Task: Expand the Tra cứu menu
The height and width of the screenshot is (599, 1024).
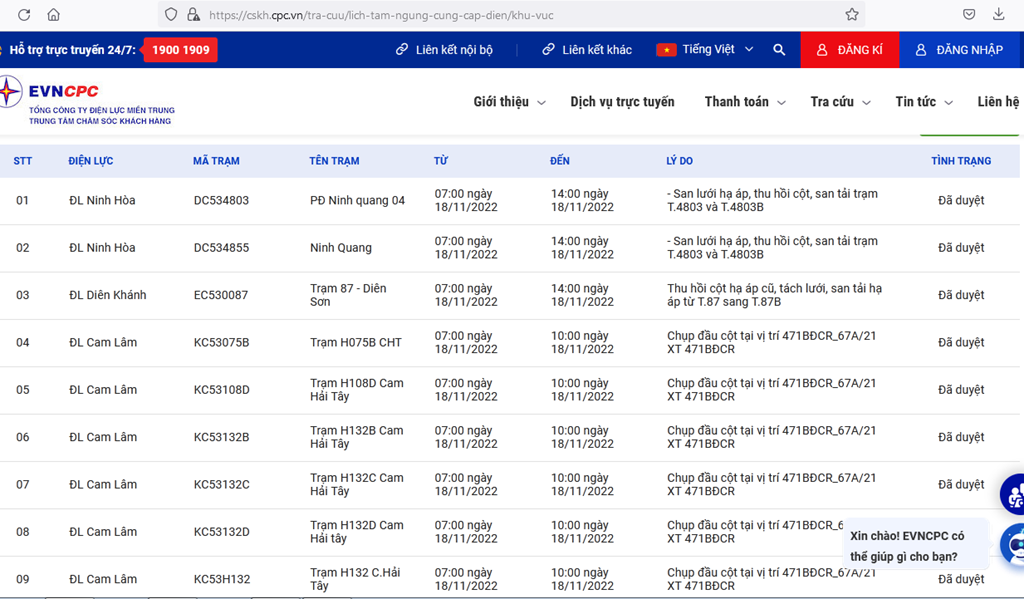Action: (840, 102)
